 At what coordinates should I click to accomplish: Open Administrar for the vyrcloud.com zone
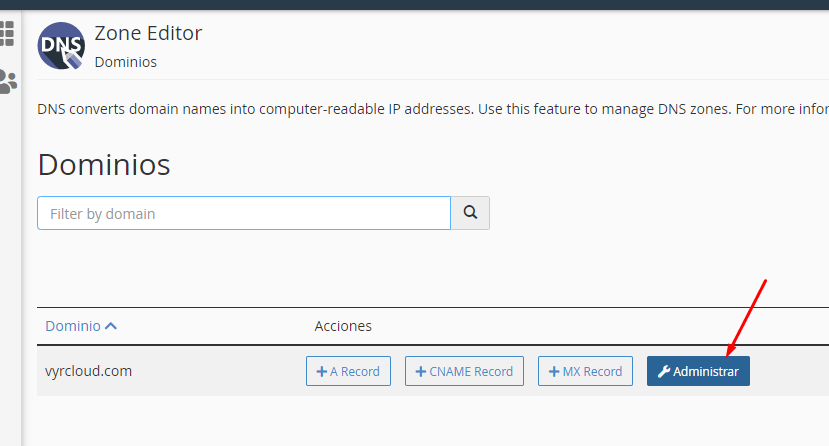[x=698, y=371]
